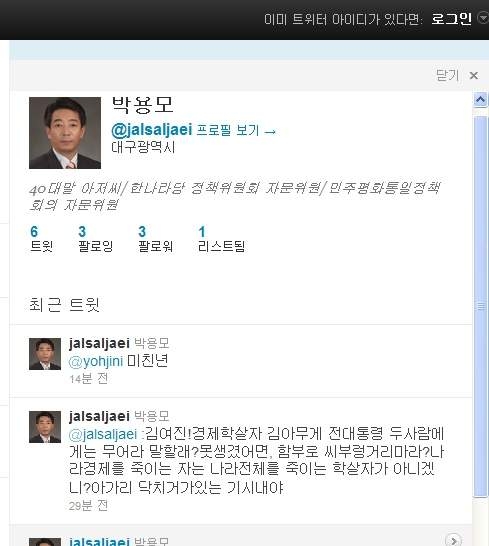
Task: Close the profile panel with X icon
Action: [473, 75]
